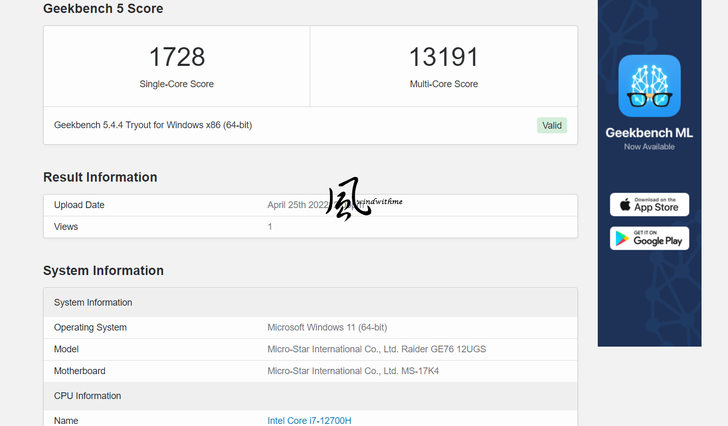This screenshot has height=426, width=728.
Task: Select the 13191 multi-core score value
Action: 444,57
